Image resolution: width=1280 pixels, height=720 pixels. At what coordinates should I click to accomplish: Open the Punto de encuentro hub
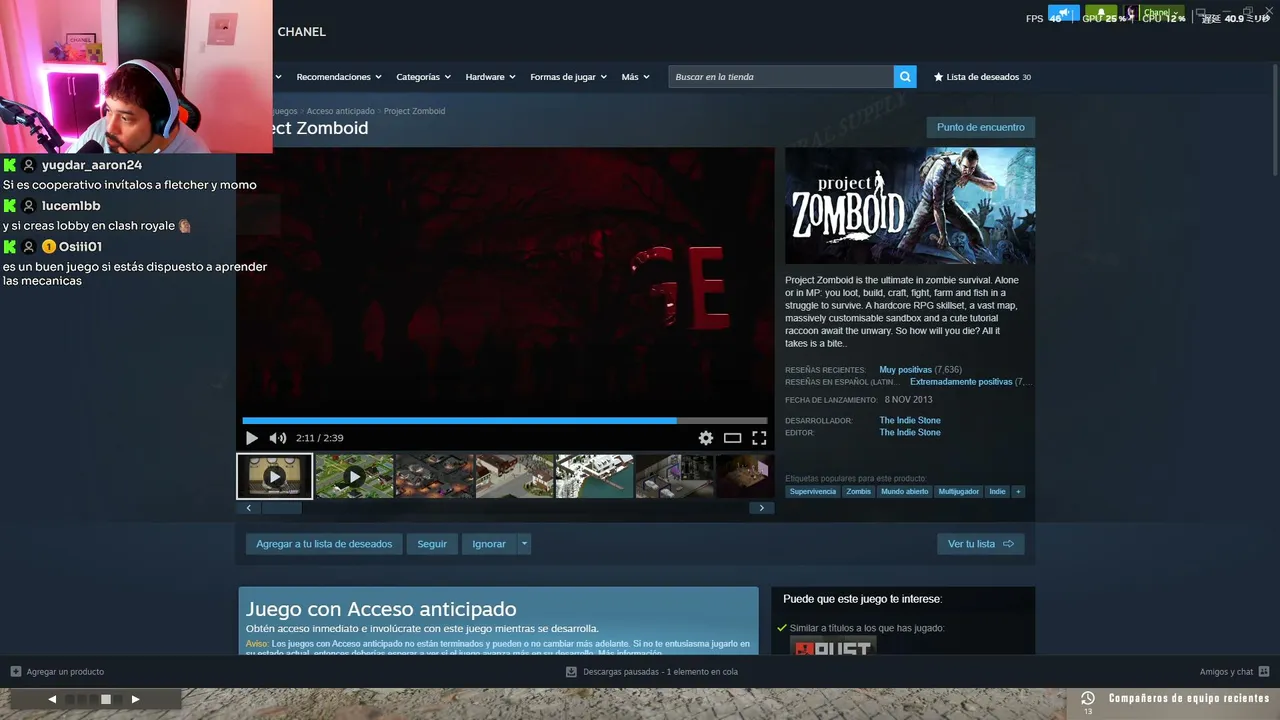(981, 127)
